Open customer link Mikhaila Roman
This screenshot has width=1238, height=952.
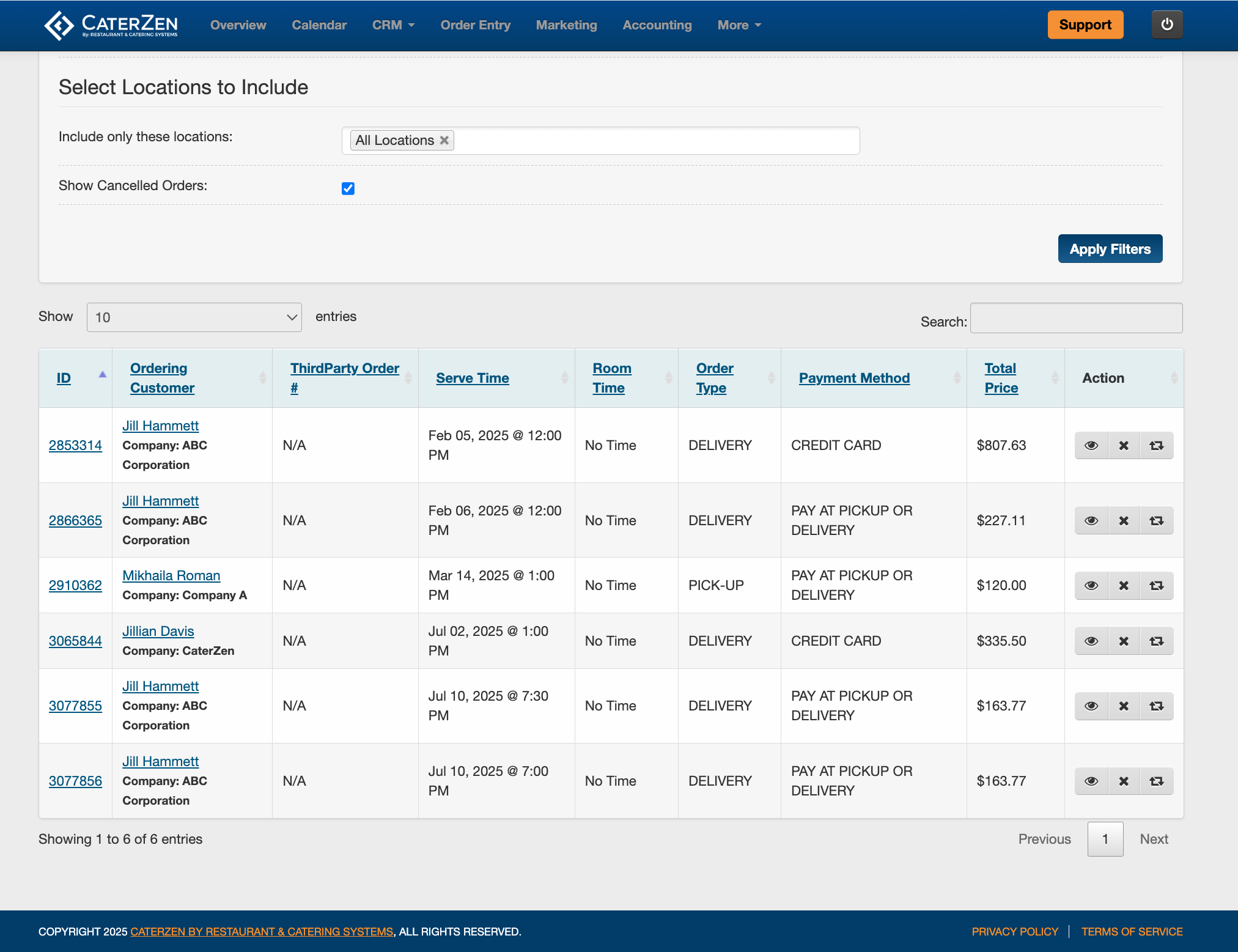[171, 575]
